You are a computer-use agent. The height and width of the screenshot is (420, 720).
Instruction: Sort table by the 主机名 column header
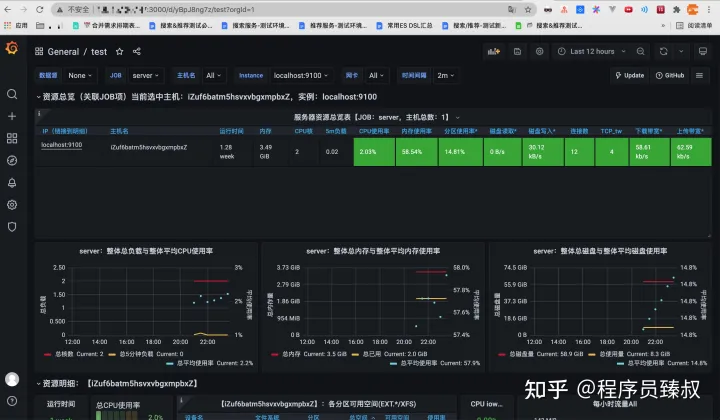click(119, 131)
